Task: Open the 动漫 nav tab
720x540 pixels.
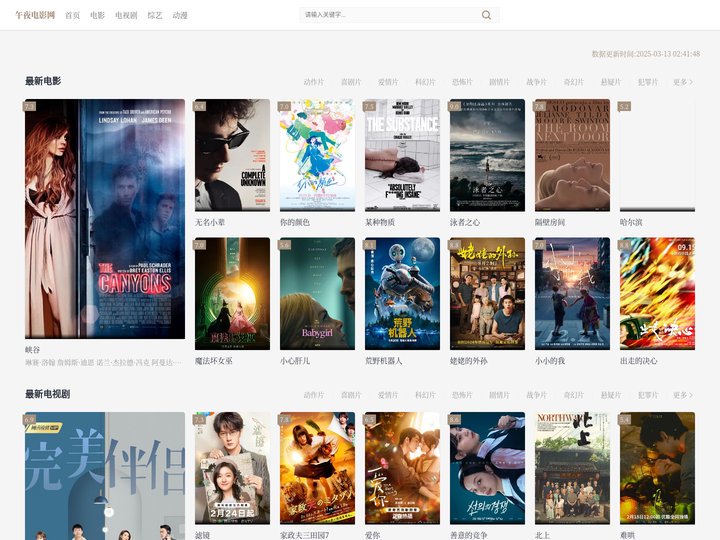Action: 180,15
